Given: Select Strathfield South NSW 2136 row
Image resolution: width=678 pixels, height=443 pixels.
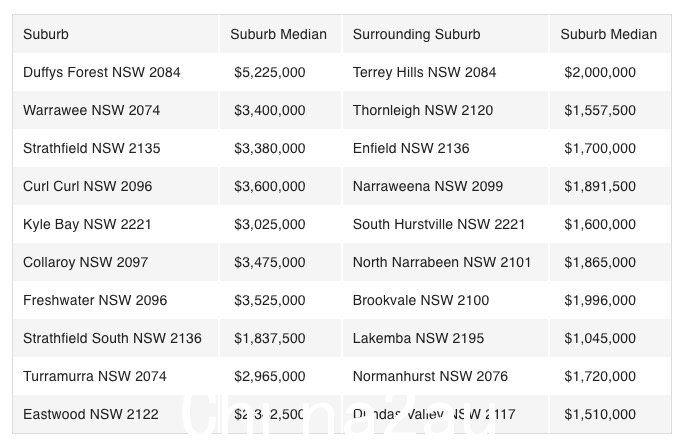Looking at the screenshot, I should (x=342, y=338).
